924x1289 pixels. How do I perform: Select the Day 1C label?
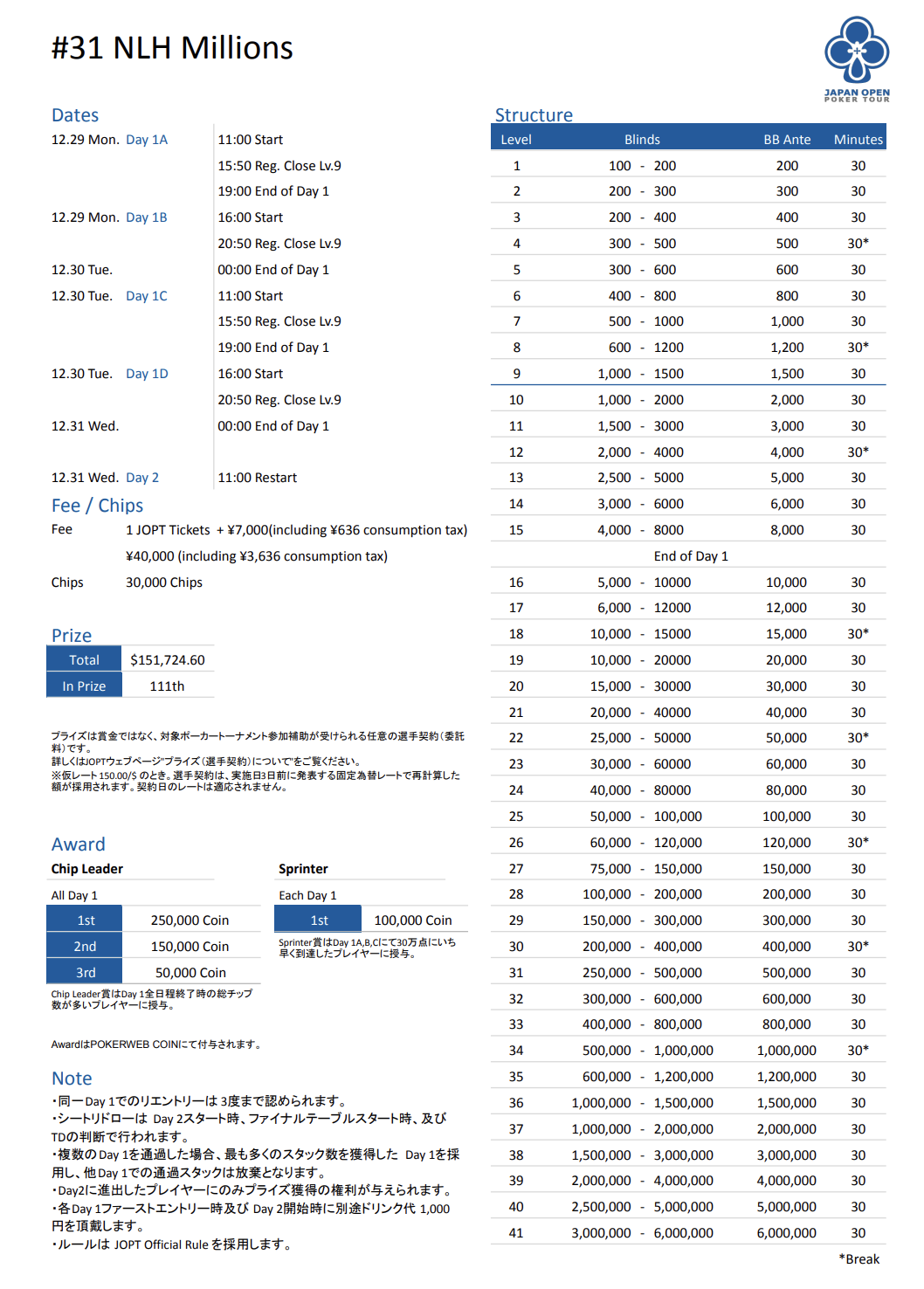tap(146, 296)
